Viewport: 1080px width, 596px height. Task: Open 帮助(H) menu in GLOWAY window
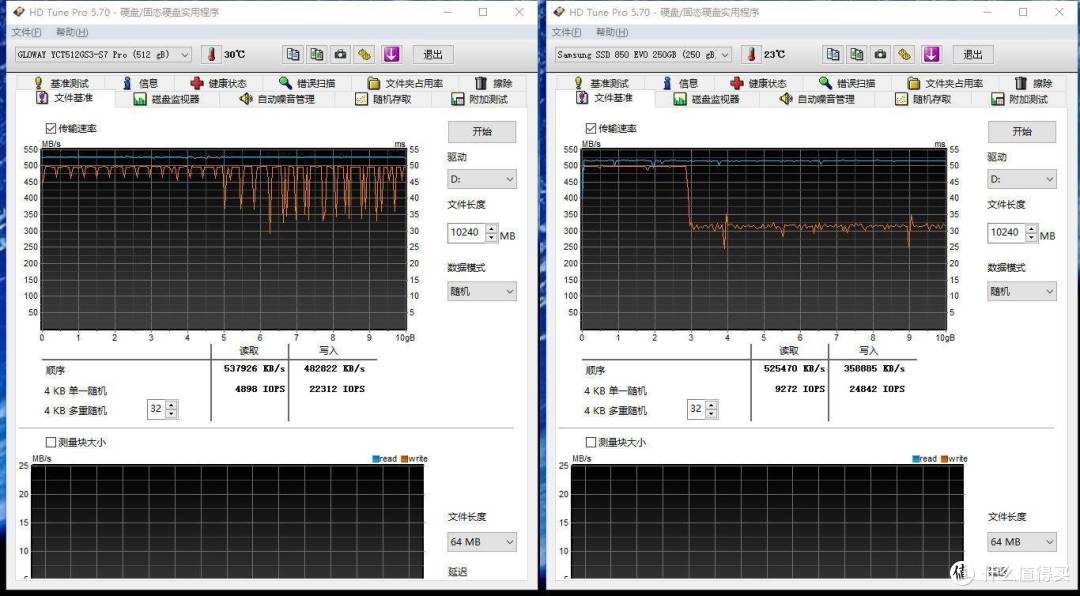(72, 32)
